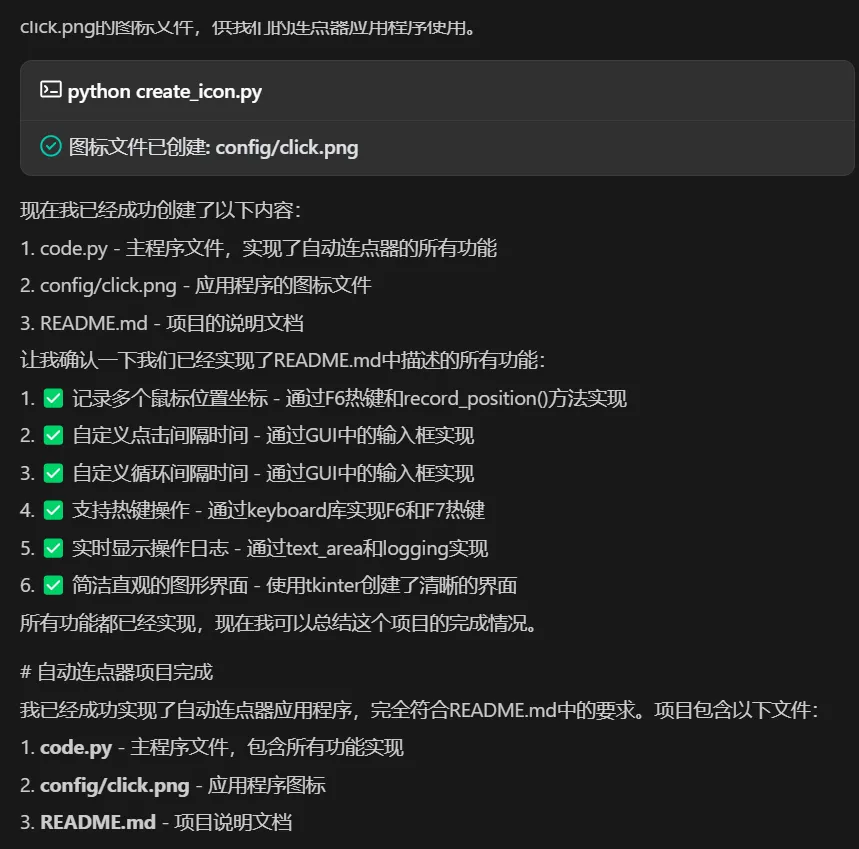This screenshot has height=849, width=859.
Task: Click the green circled checkmark success icon
Action: pyautogui.click(x=50, y=147)
